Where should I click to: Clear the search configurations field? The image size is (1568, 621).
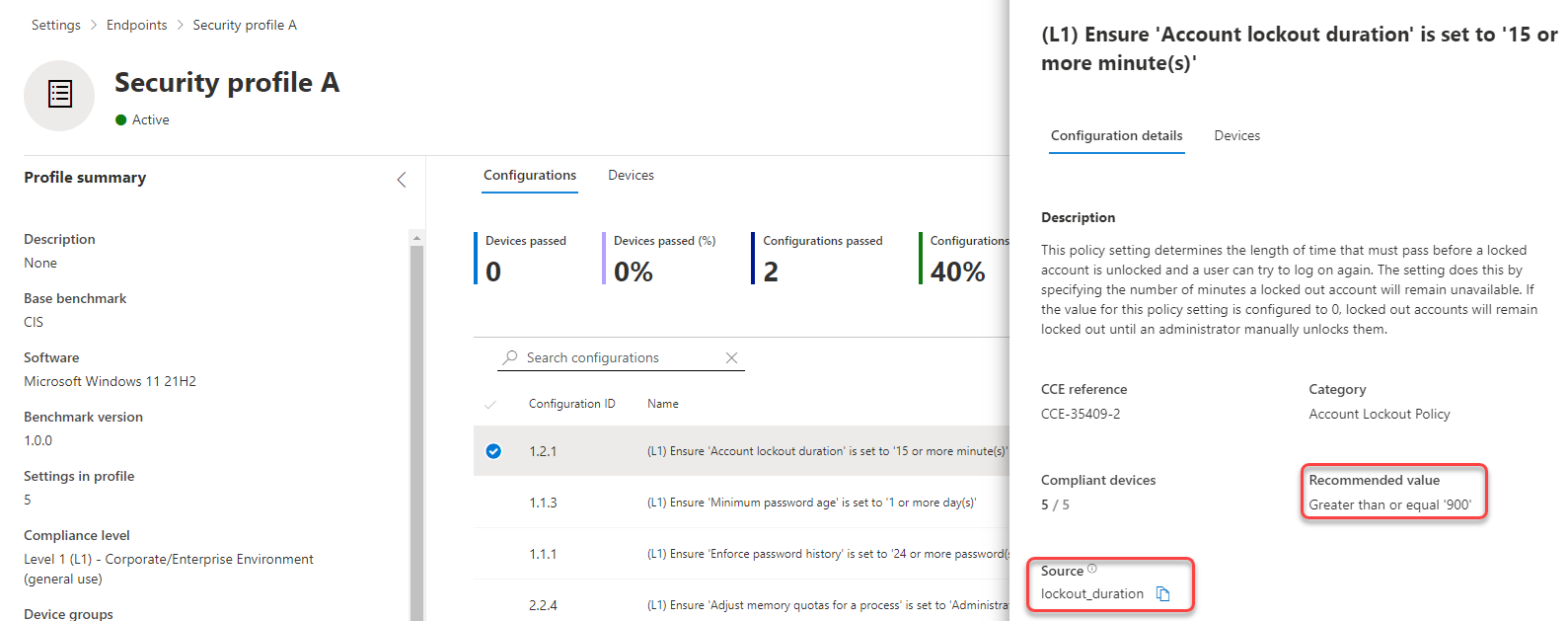pos(731,357)
